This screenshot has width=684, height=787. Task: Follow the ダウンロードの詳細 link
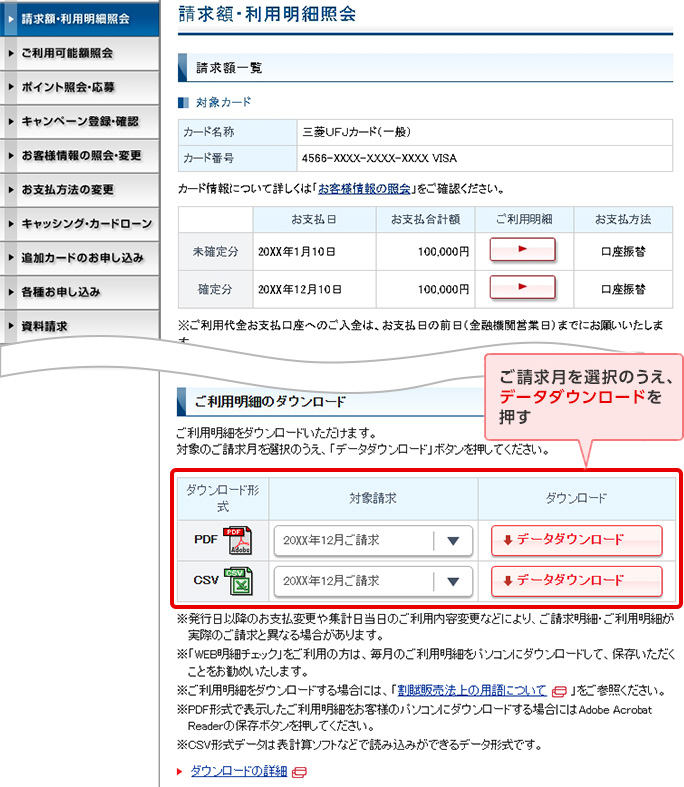pos(238,771)
